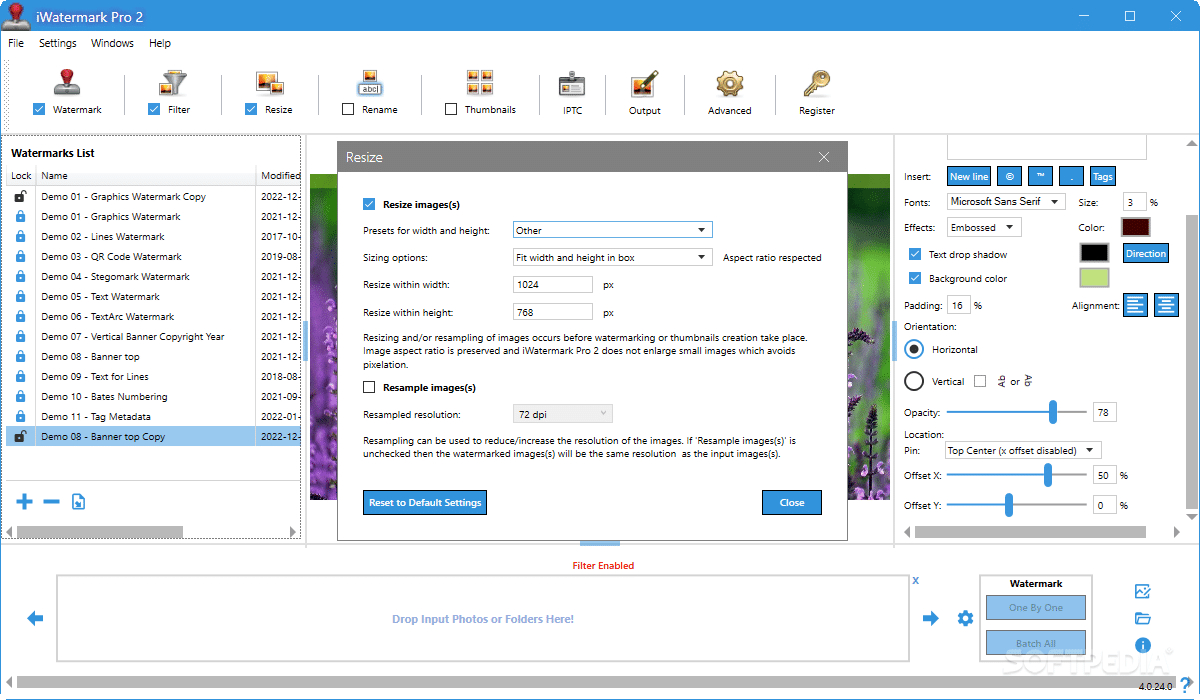This screenshot has width=1200, height=700.
Task: Clear input photos with small x
Action: tap(915, 580)
